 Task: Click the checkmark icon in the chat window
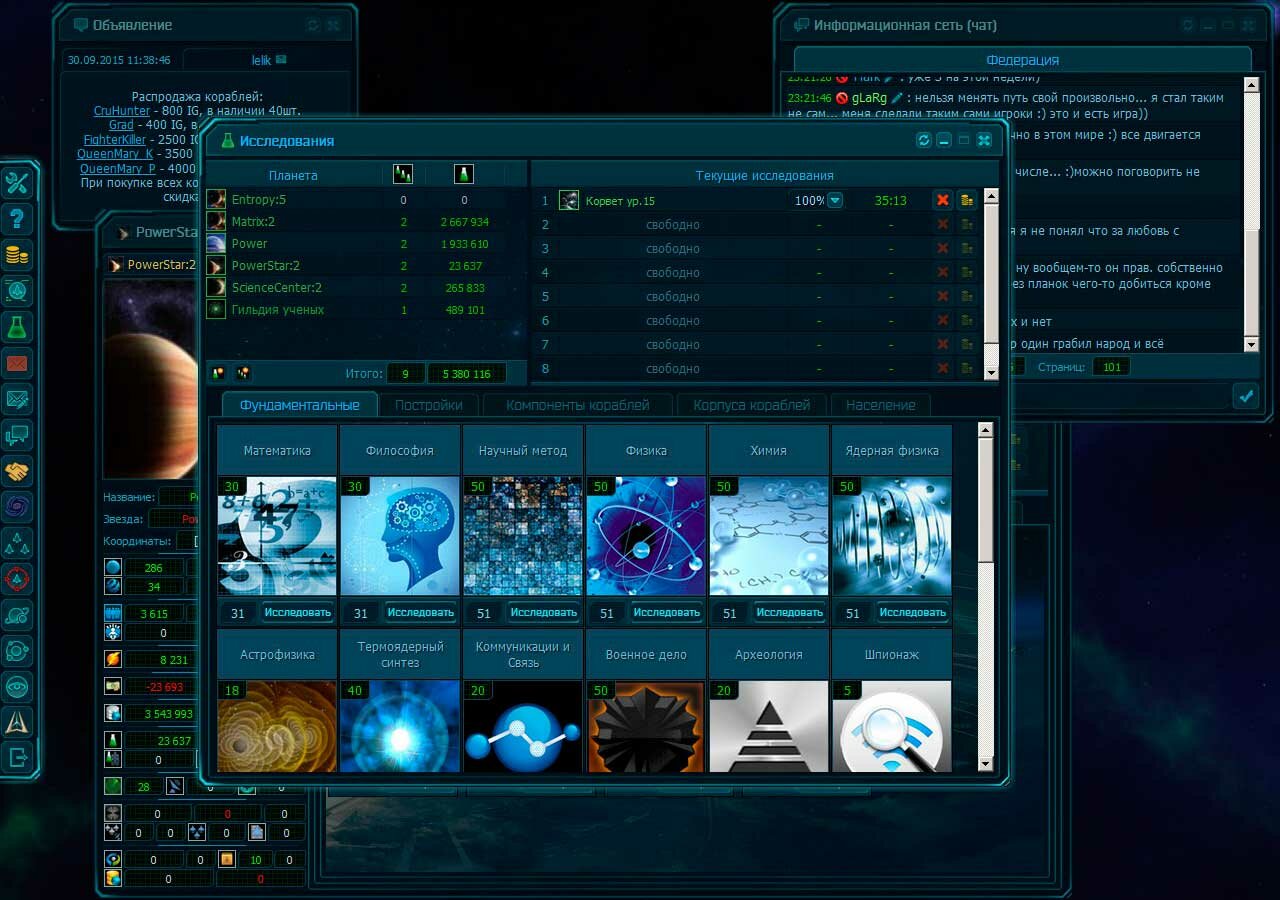click(x=1246, y=396)
